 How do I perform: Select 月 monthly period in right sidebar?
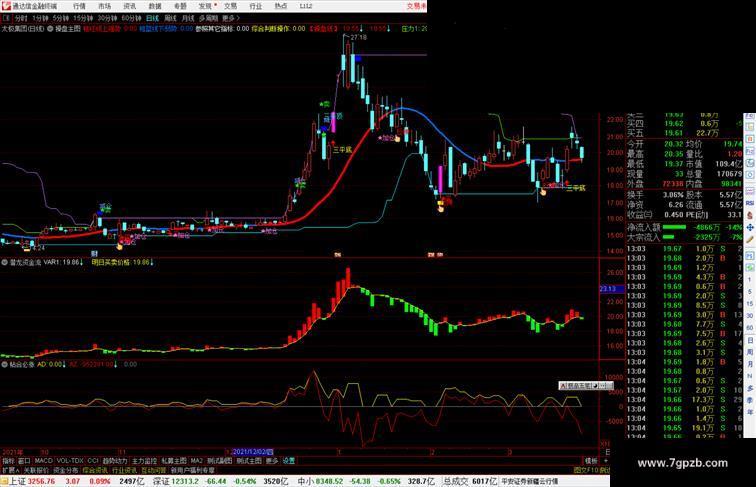750,364
